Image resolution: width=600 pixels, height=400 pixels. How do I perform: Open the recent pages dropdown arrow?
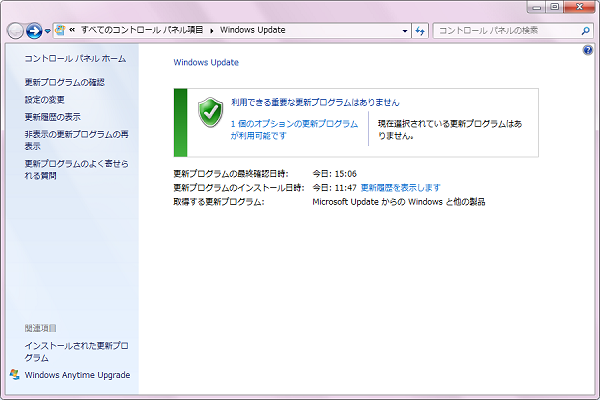[48, 31]
